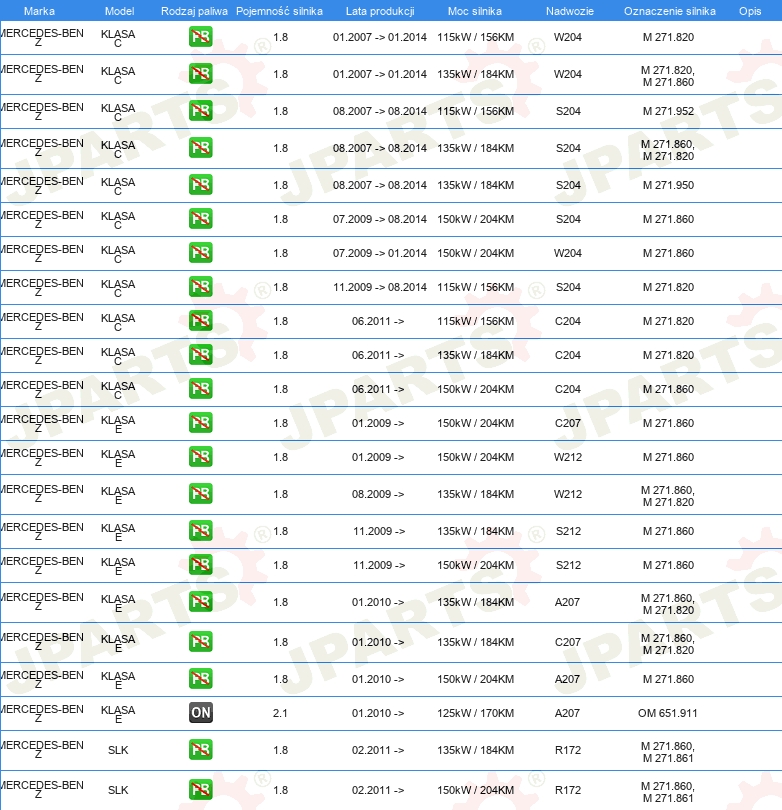Click engine code OM 651.911 cell
782x810 pixels.
(x=668, y=713)
